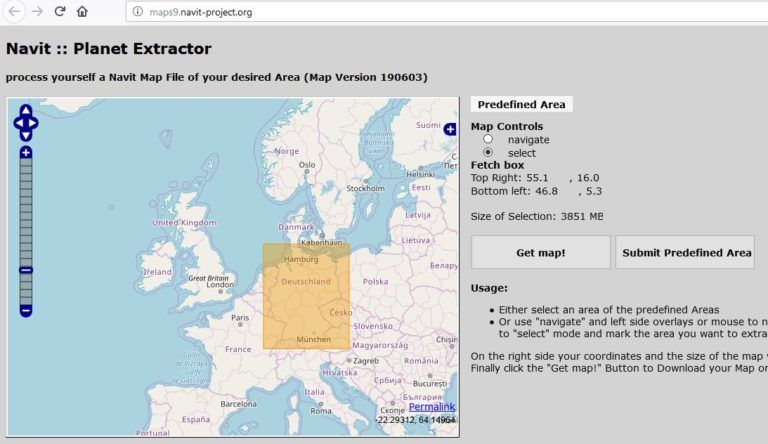Click the København label on the map
Image resolution: width=768 pixels, height=444 pixels.
[322, 242]
